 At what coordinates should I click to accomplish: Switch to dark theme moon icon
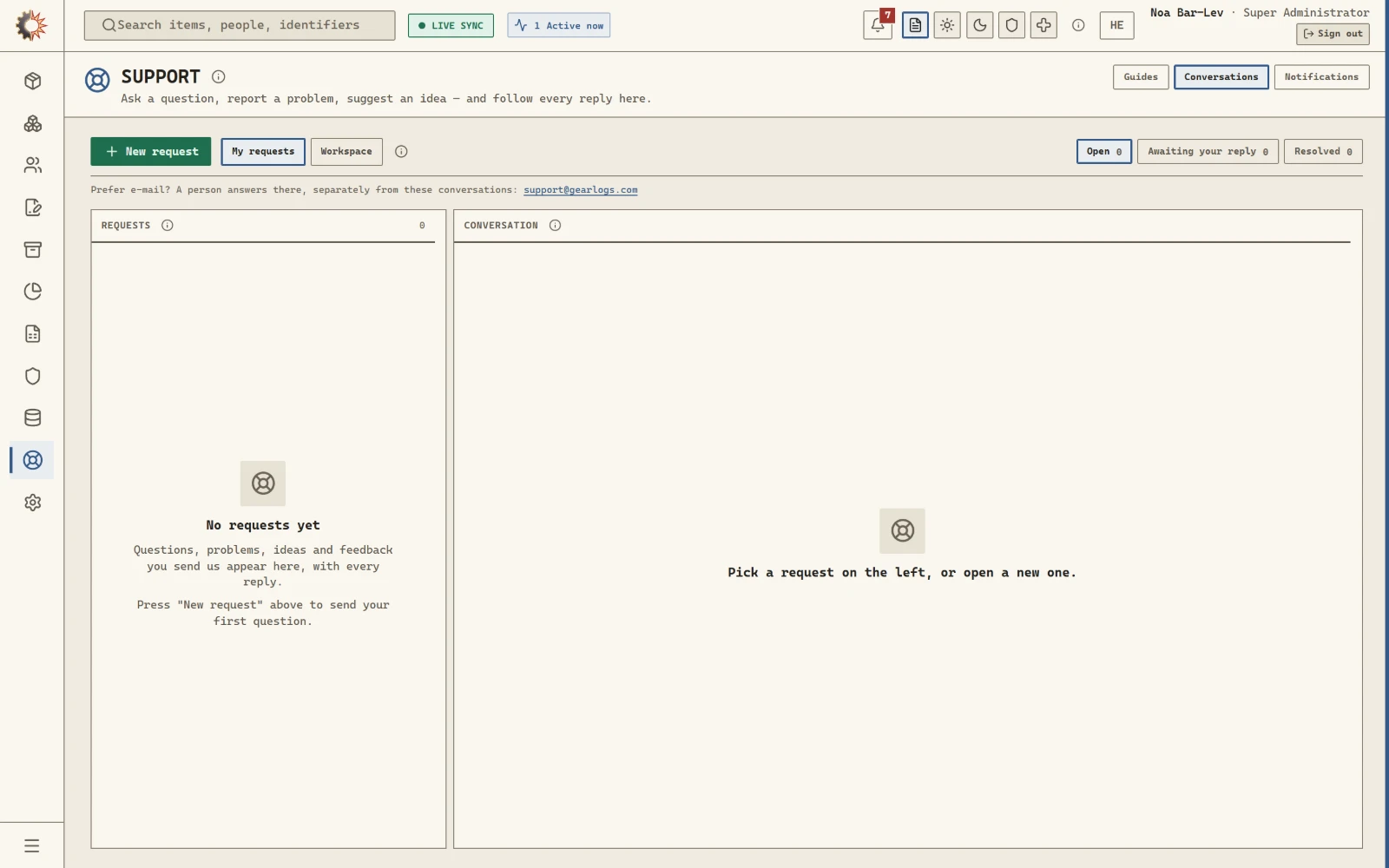click(x=979, y=25)
